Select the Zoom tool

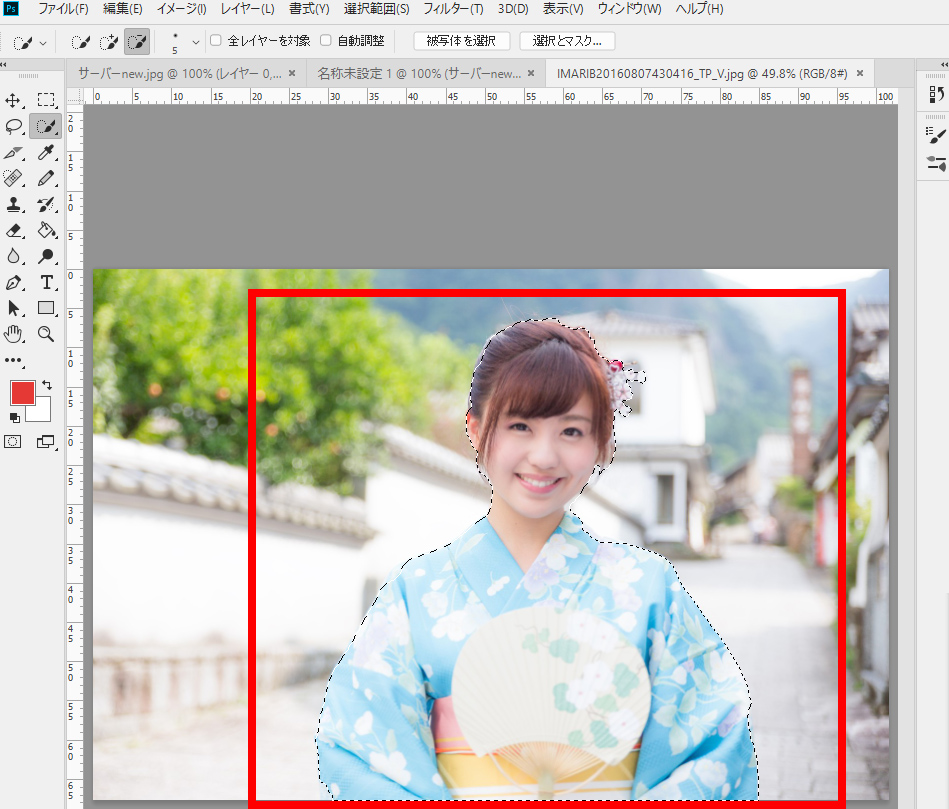tap(47, 334)
